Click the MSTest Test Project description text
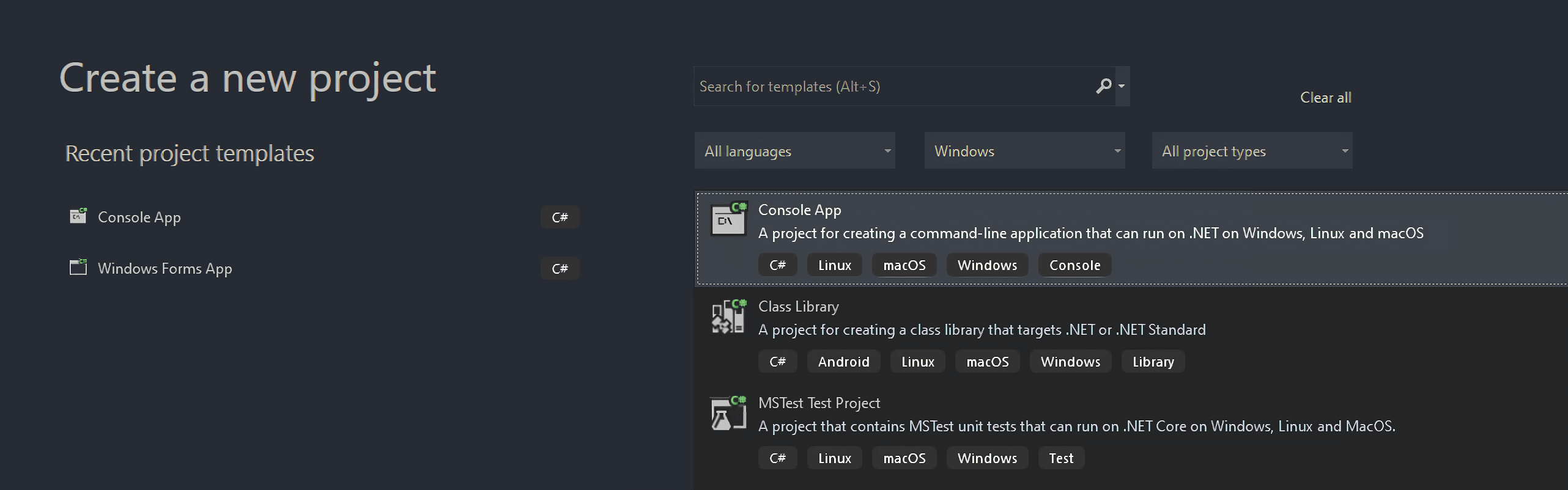1568x490 pixels. tap(1076, 426)
